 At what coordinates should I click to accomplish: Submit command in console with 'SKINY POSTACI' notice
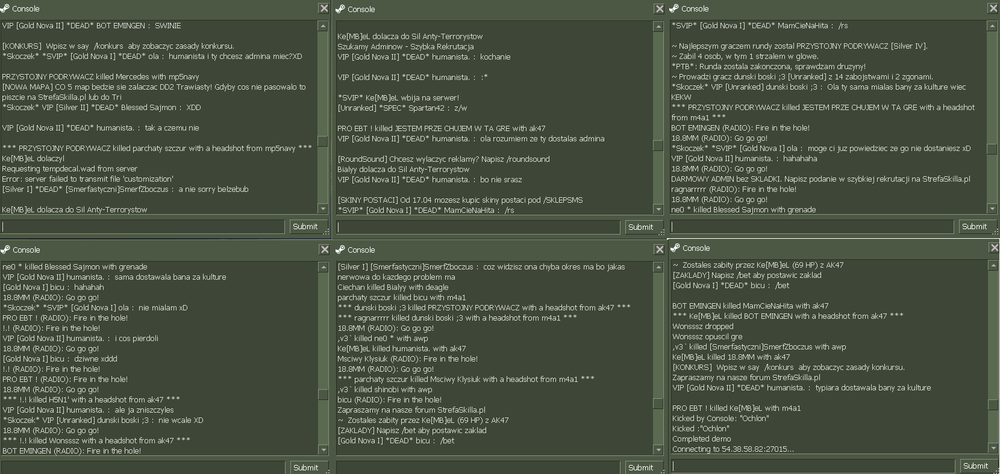click(640, 227)
